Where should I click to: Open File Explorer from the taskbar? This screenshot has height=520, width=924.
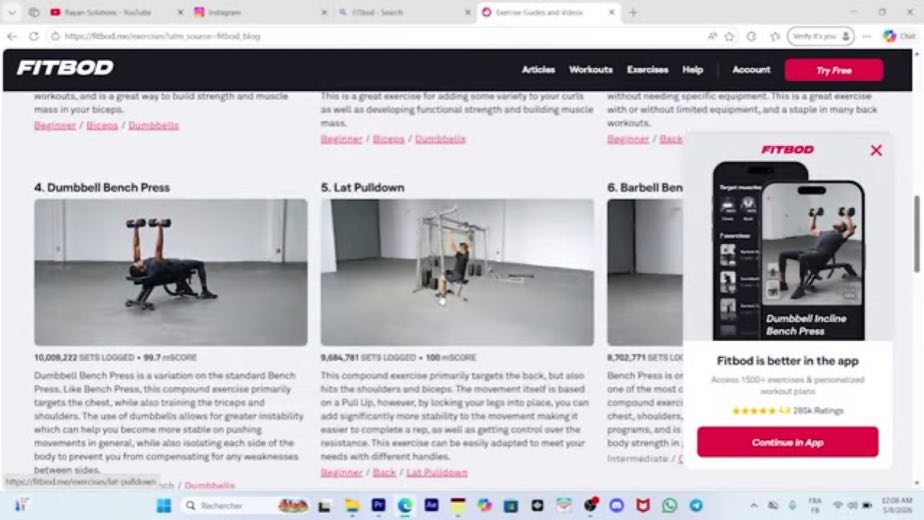click(x=352, y=505)
